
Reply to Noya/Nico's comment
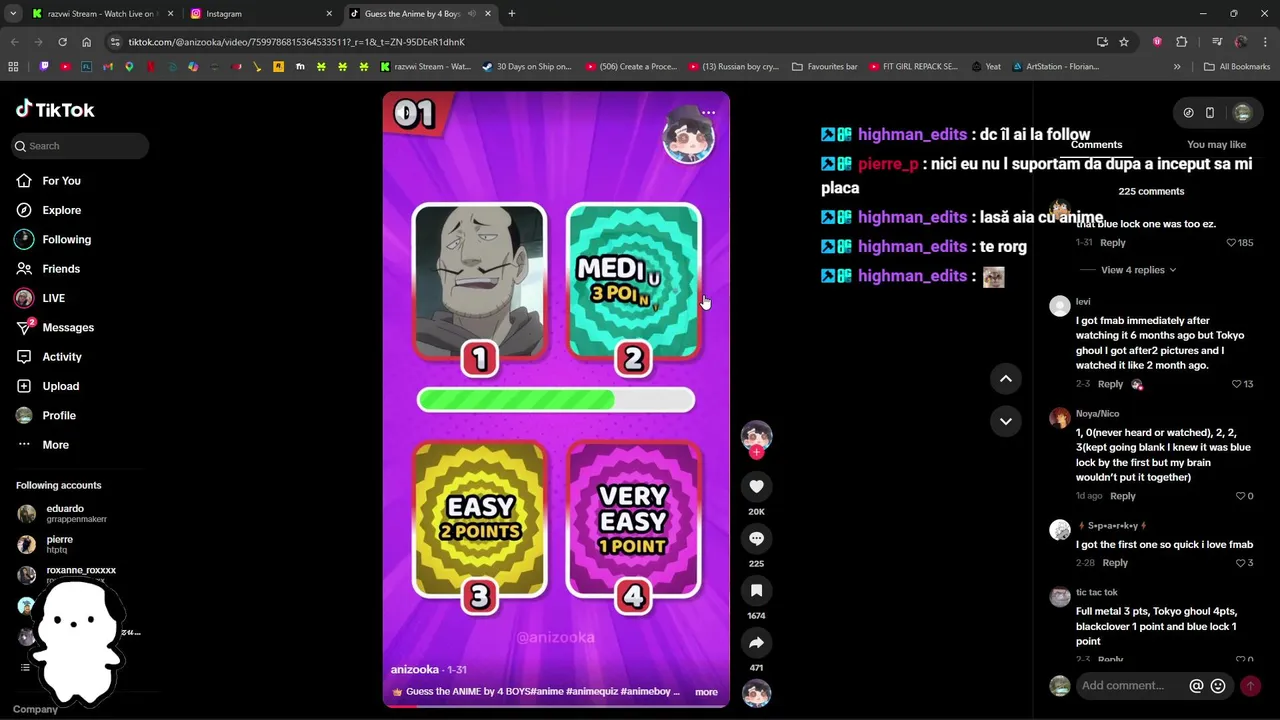pyautogui.click(x=1123, y=496)
